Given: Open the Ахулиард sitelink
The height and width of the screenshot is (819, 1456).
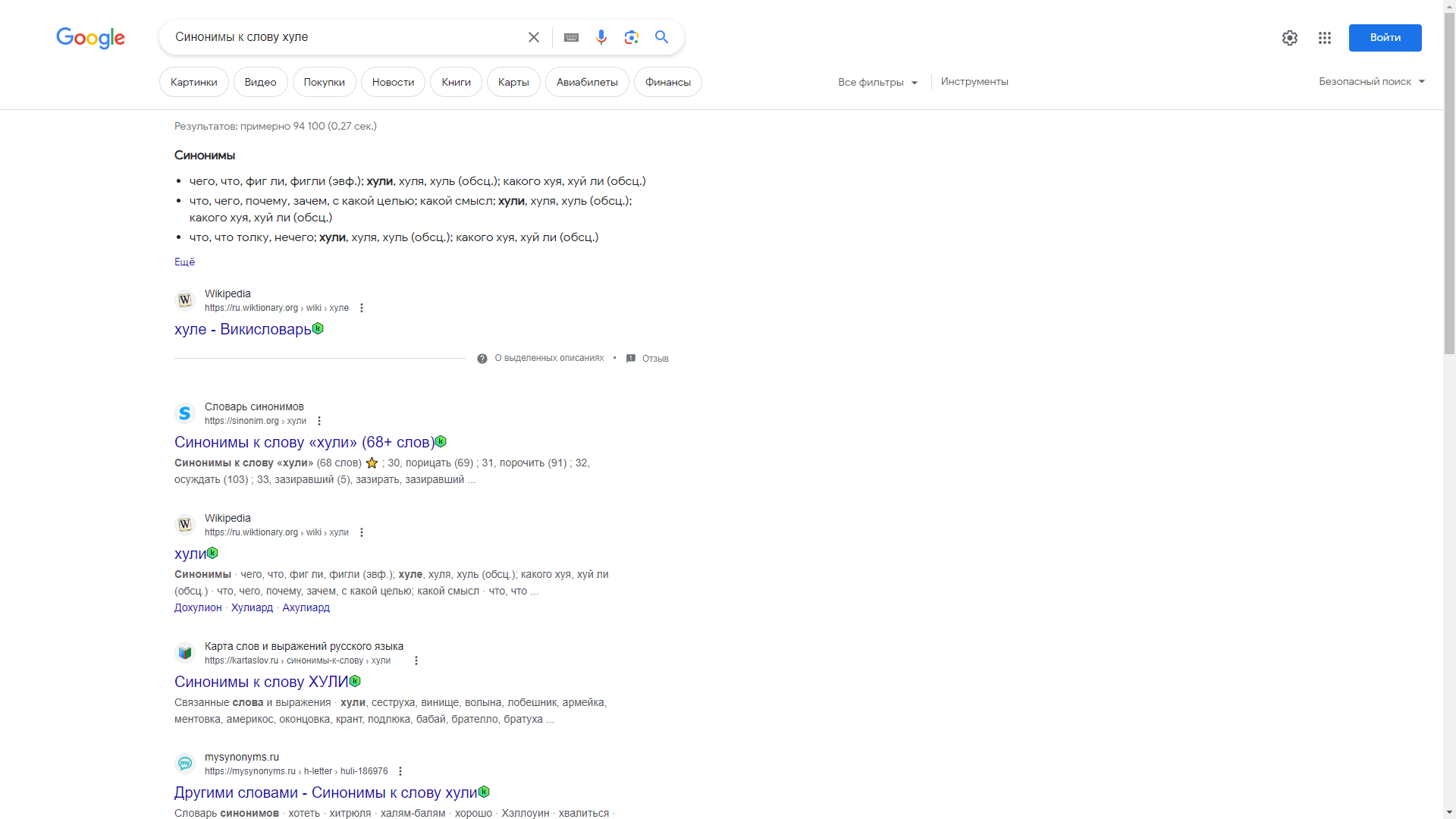Looking at the screenshot, I should click(306, 607).
